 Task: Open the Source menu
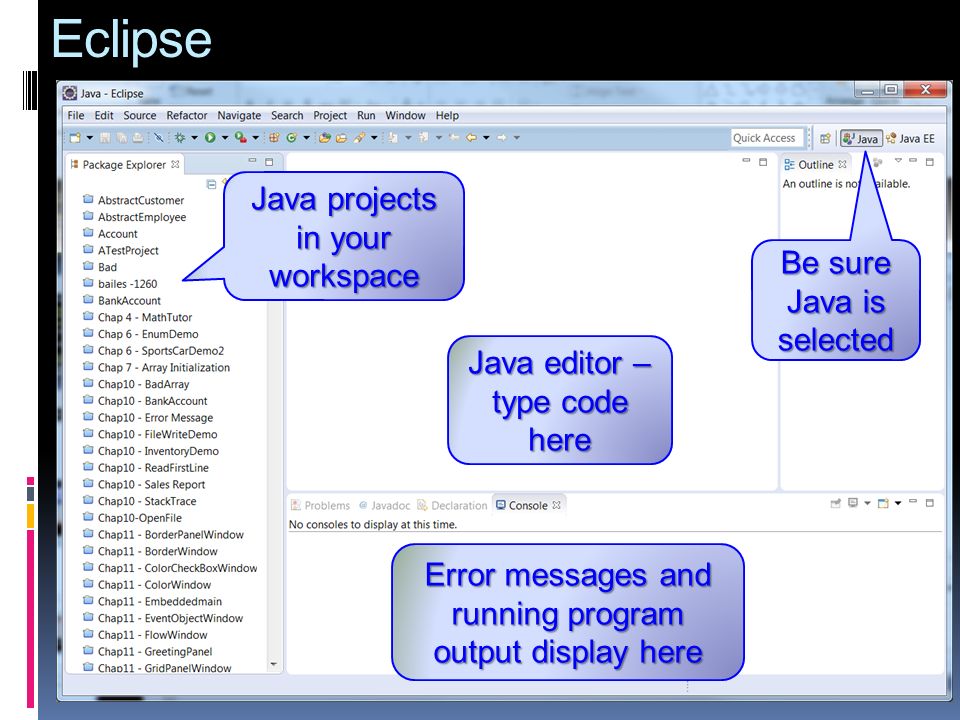tap(140, 115)
